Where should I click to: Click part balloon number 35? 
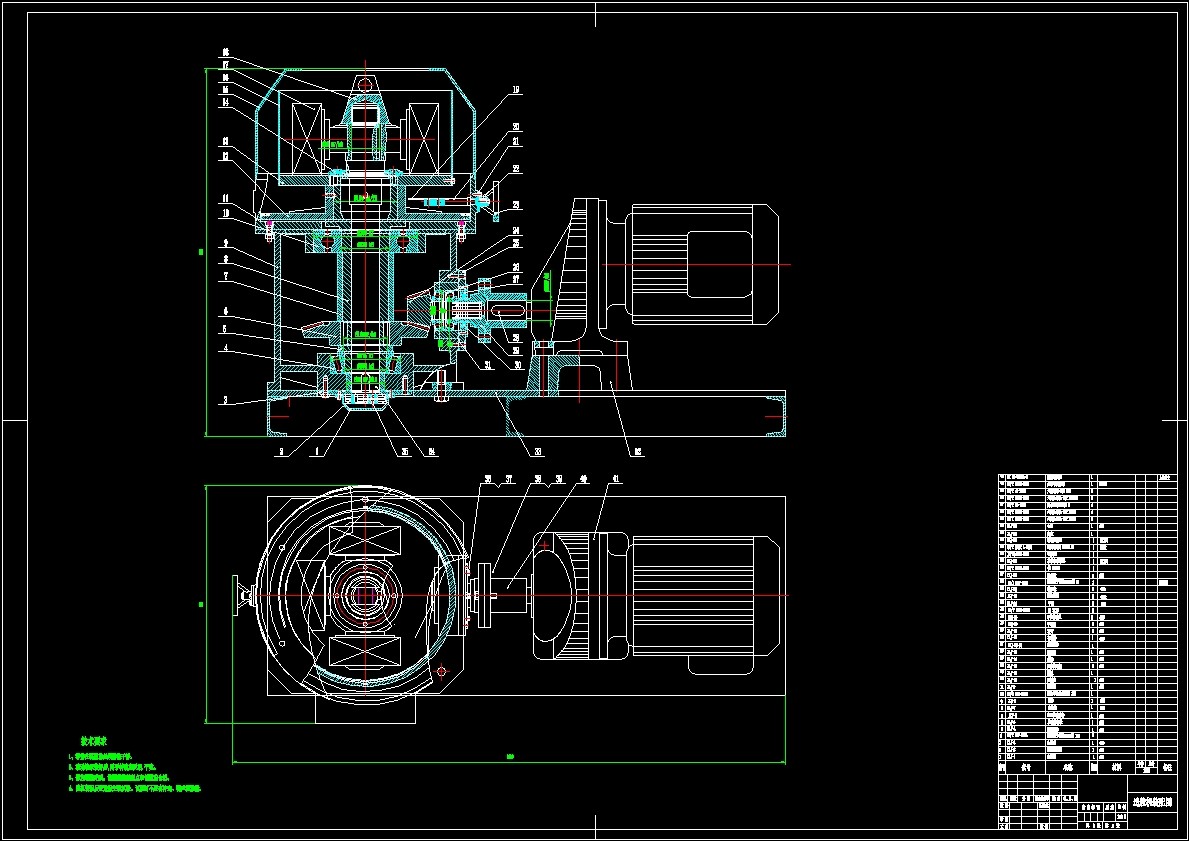pyautogui.click(x=405, y=452)
